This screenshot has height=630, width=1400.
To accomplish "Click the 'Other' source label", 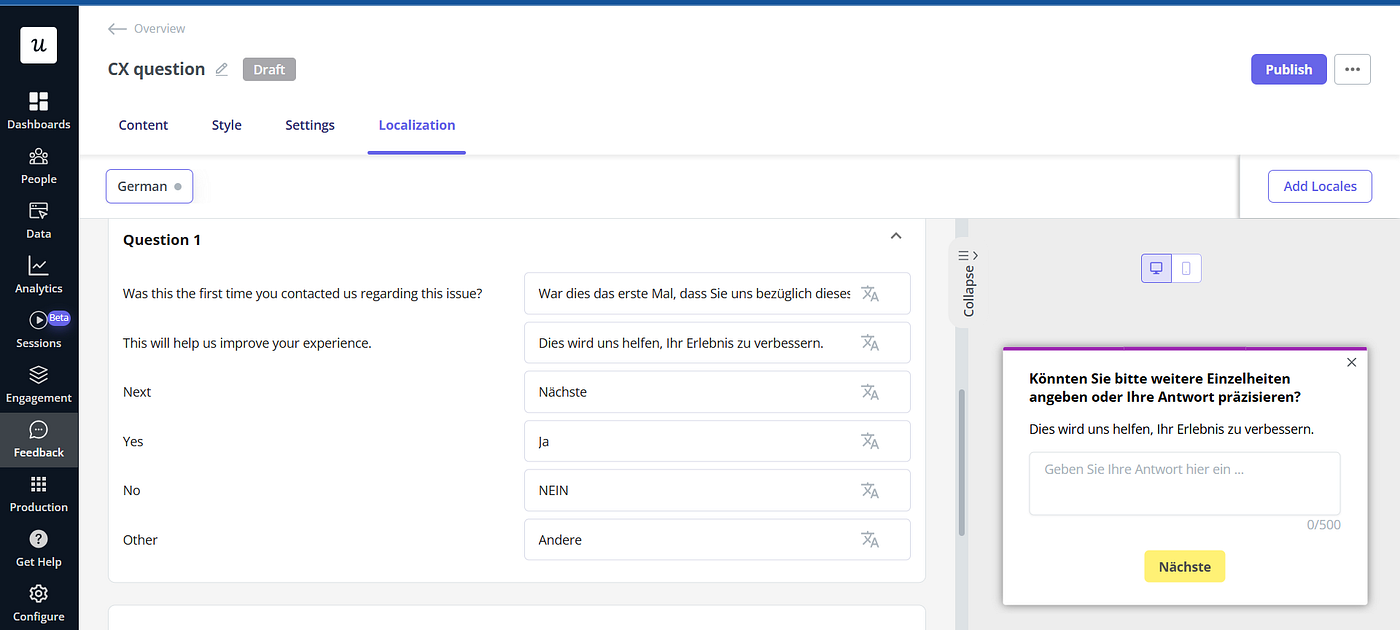I will tap(140, 540).
